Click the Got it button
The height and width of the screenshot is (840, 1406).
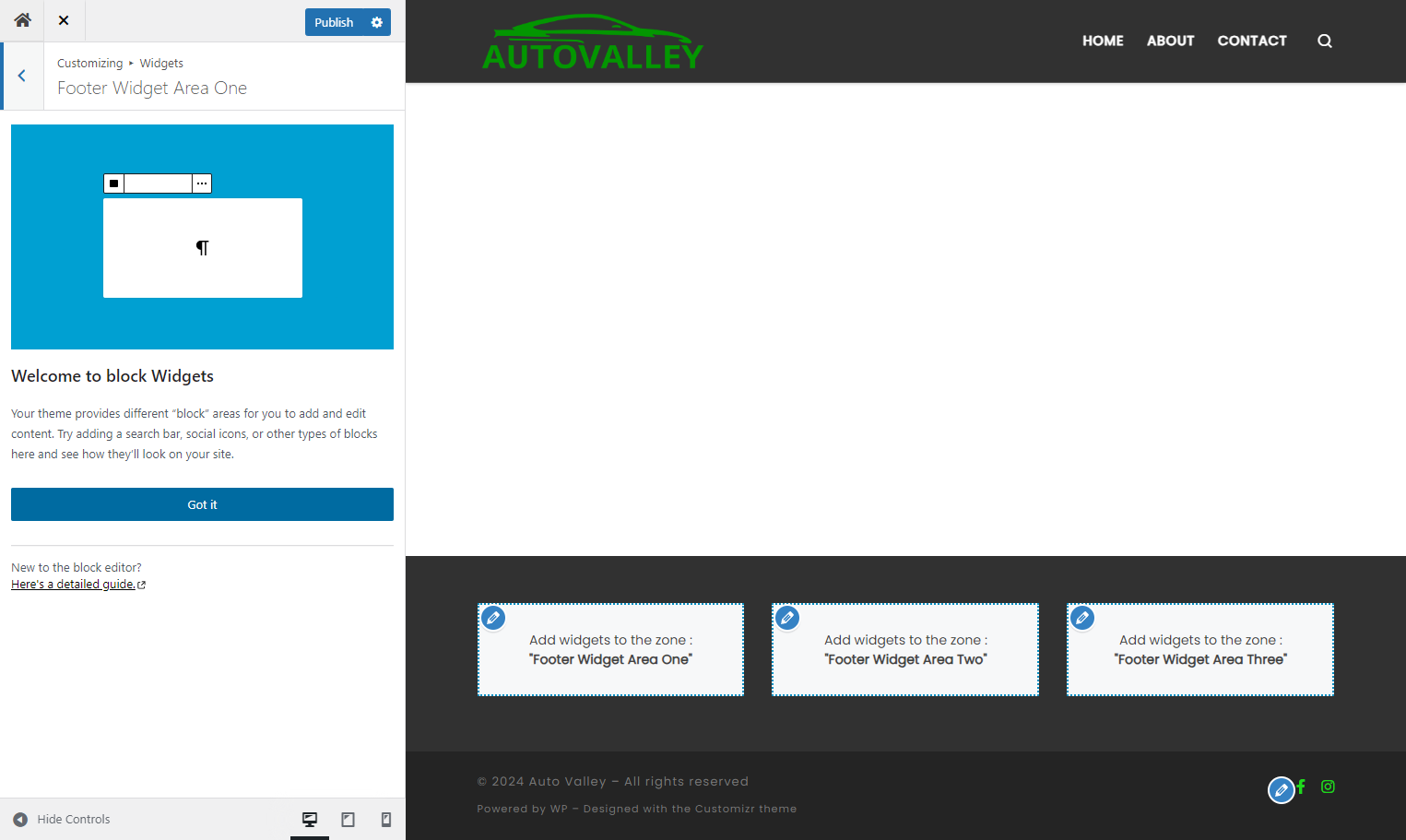coord(202,504)
